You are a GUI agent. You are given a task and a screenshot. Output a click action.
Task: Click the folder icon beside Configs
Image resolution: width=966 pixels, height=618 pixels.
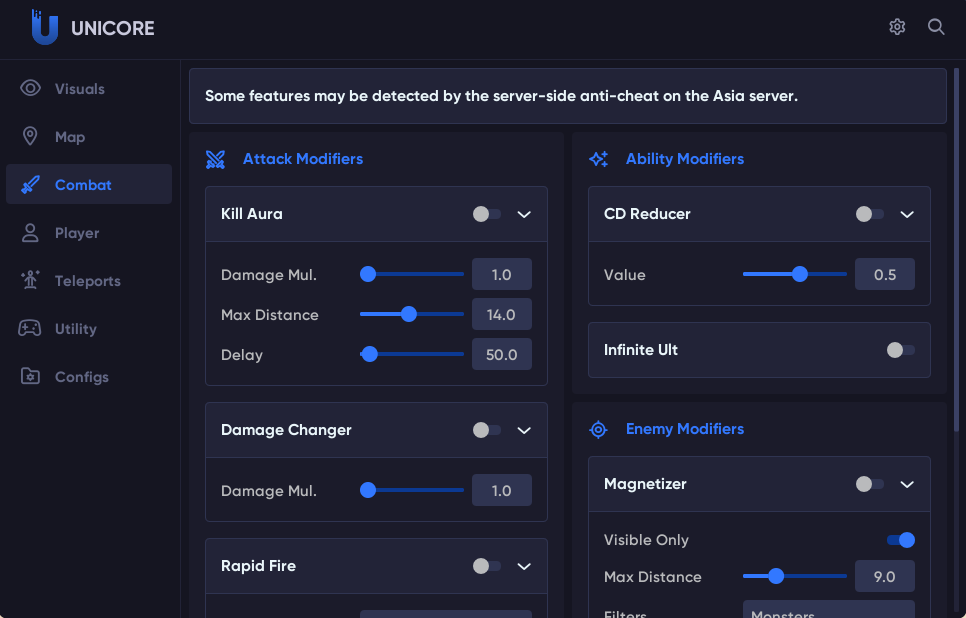click(30, 376)
